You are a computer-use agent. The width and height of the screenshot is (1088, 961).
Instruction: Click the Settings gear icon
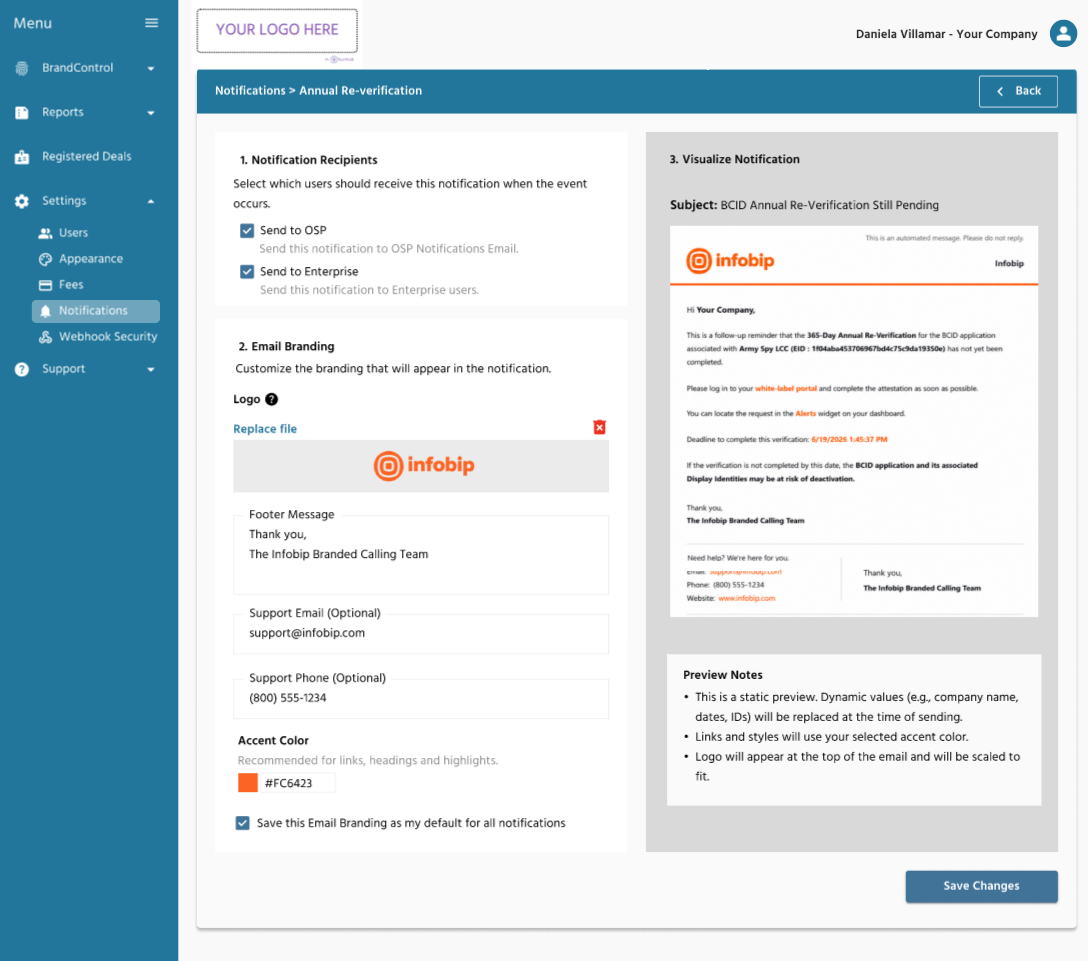pos(22,201)
